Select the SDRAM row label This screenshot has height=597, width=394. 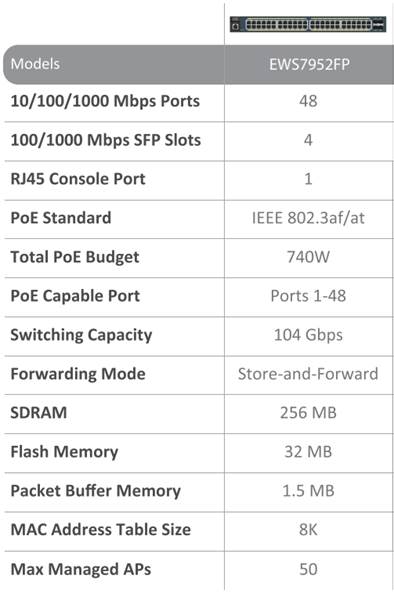pos(38,413)
